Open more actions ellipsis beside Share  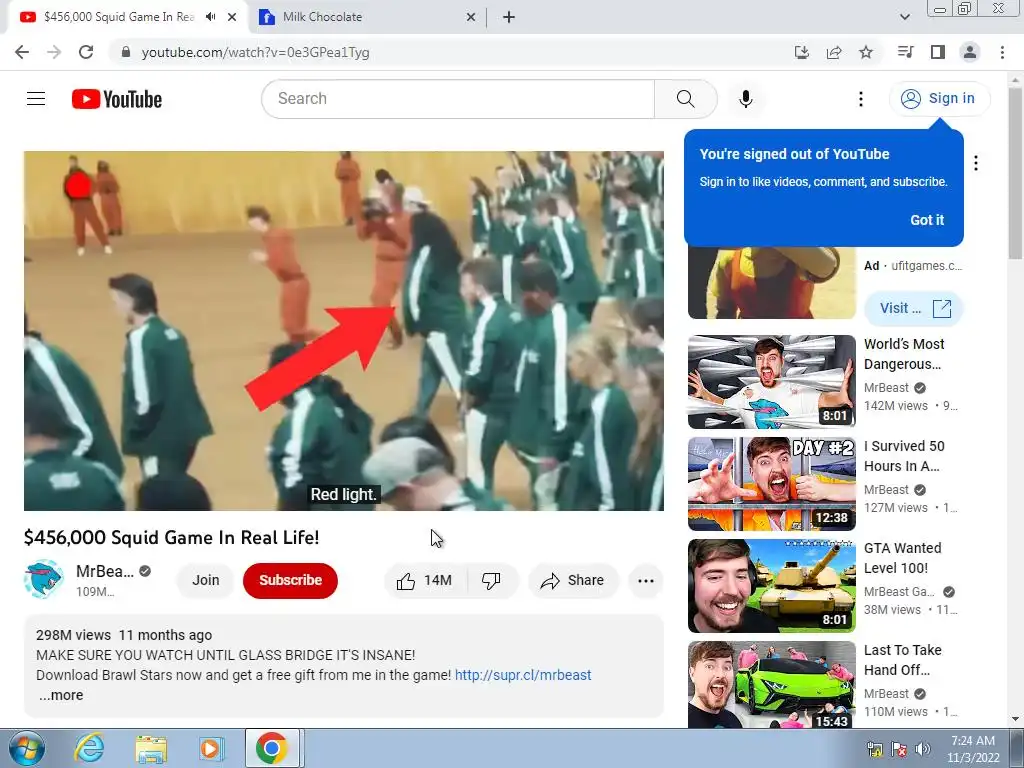646,581
